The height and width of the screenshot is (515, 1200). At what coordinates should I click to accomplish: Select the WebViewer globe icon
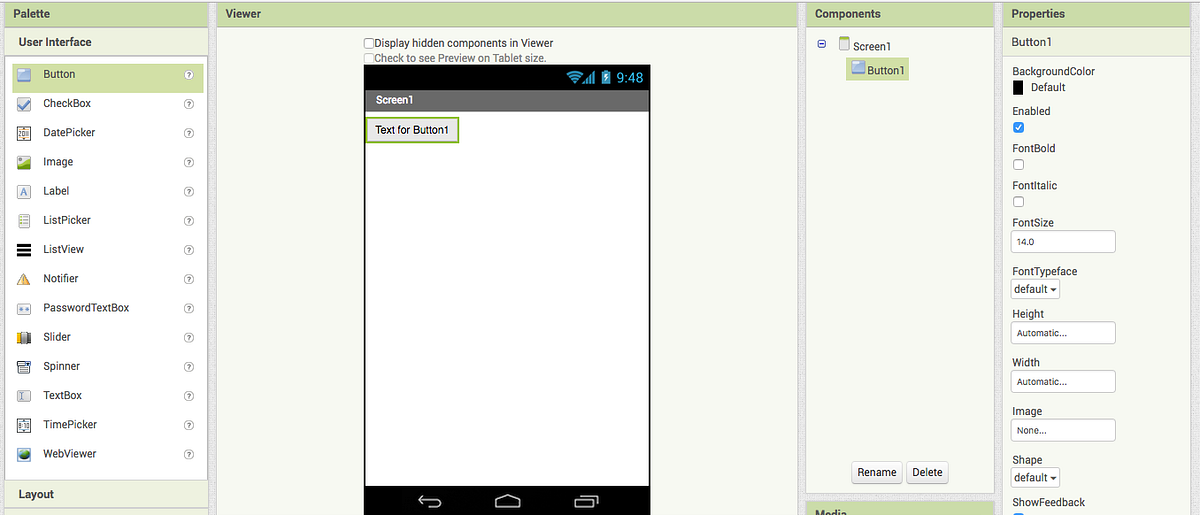point(24,454)
